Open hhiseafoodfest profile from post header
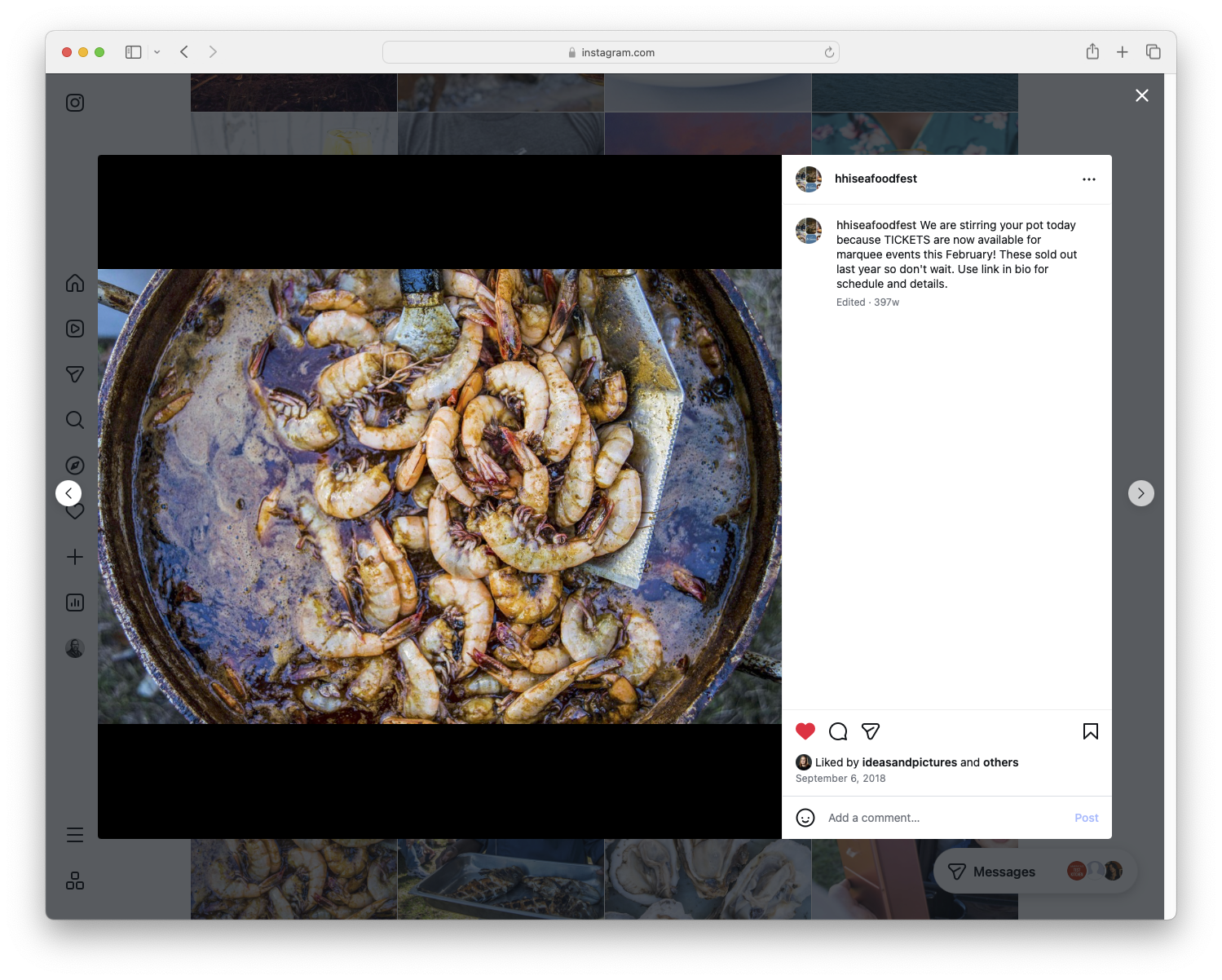This screenshot has width=1222, height=980. click(876, 179)
